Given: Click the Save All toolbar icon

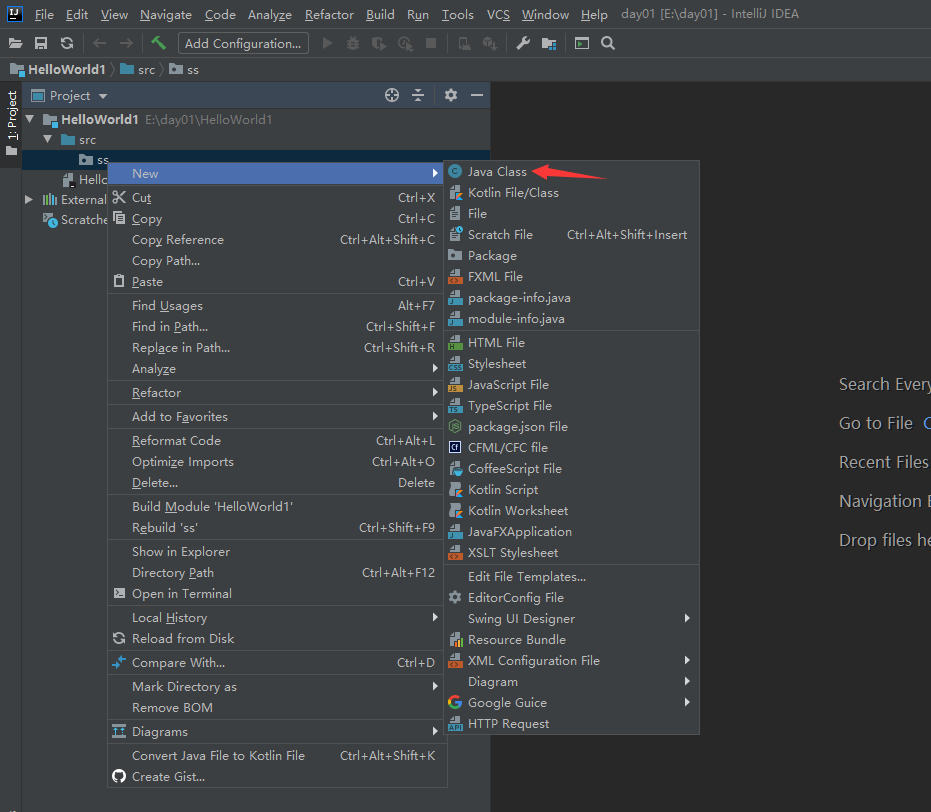Looking at the screenshot, I should click(41, 43).
